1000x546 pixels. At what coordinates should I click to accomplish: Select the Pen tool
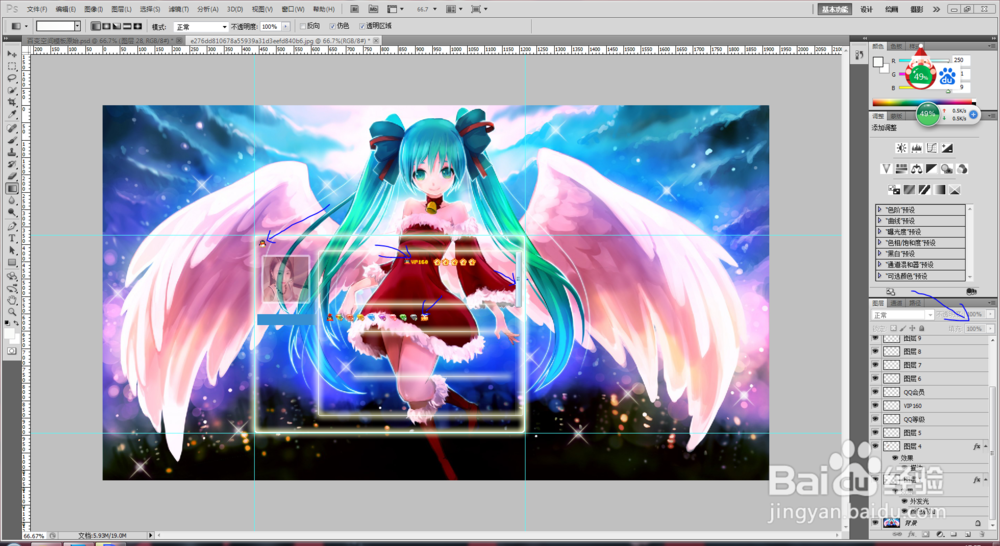tap(12, 226)
